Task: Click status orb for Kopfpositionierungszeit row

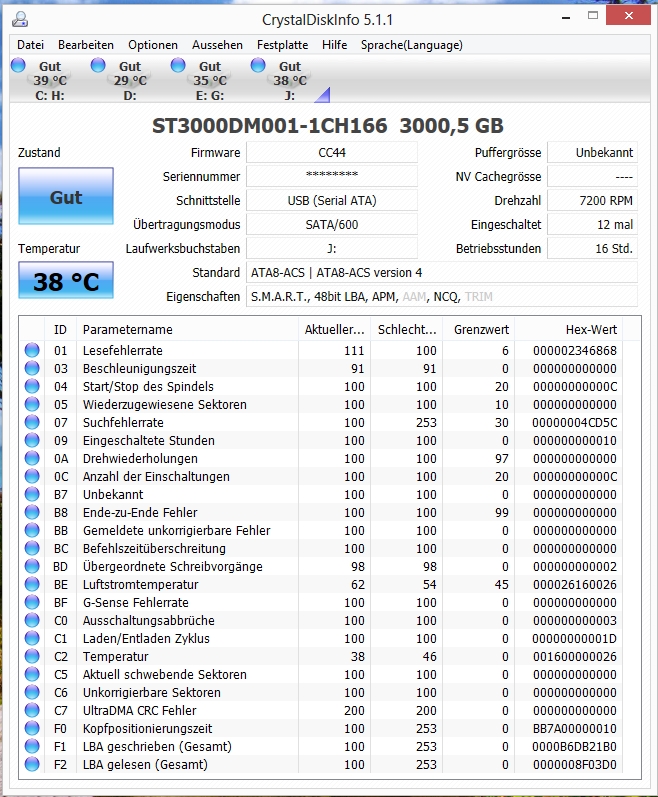Action: (32, 728)
